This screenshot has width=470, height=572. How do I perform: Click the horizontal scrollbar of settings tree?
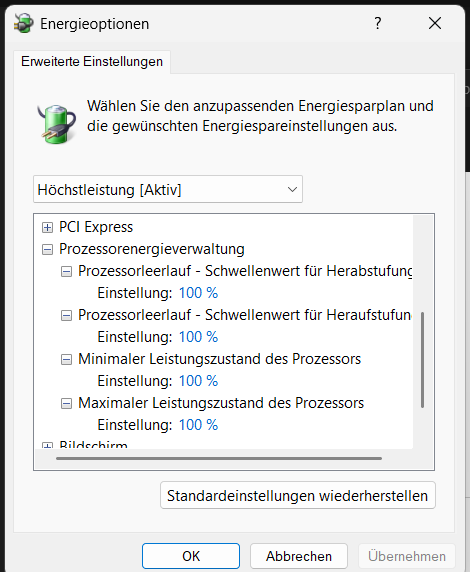pos(219,459)
